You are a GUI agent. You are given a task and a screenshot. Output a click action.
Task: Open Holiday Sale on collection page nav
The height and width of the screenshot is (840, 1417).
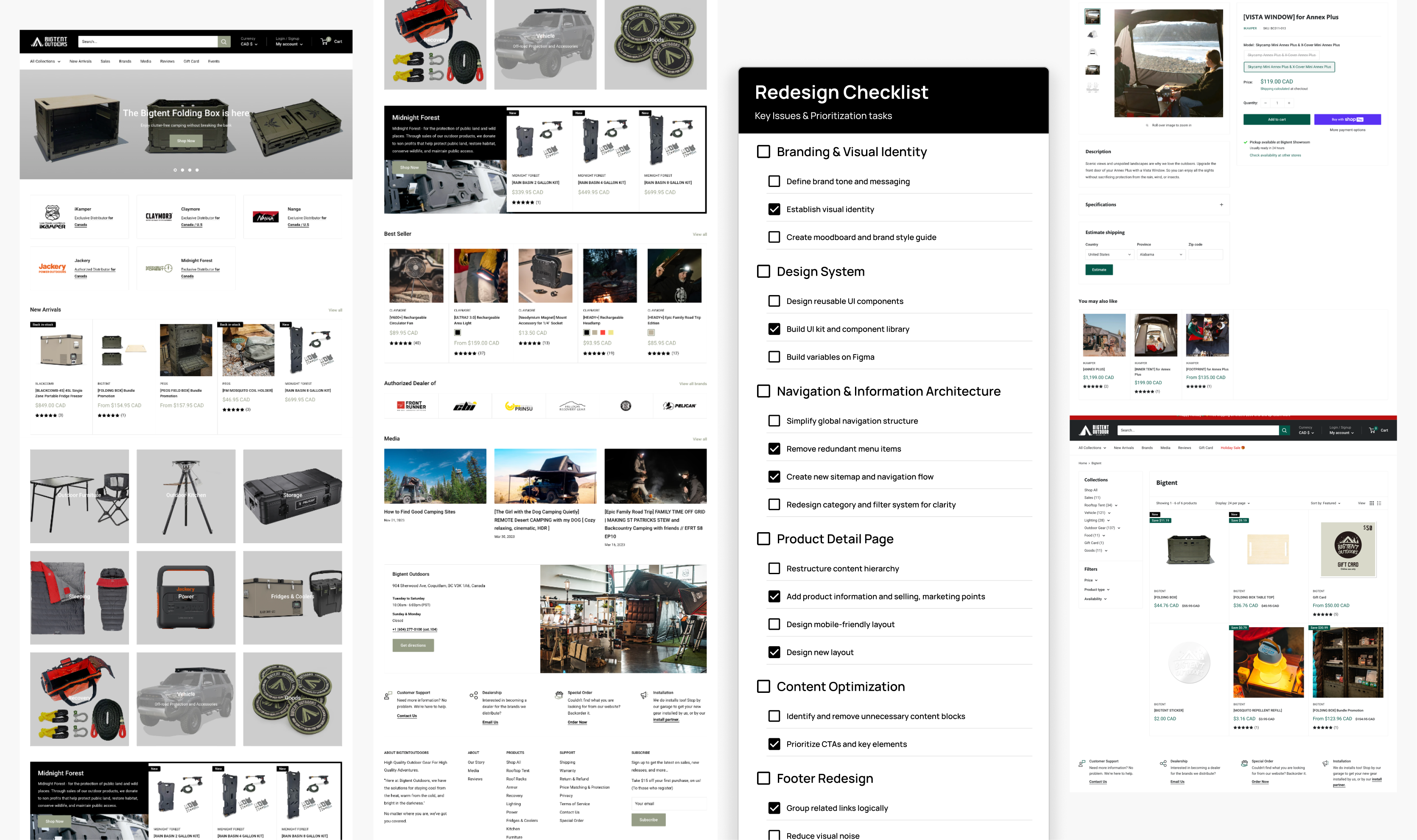tap(1233, 448)
